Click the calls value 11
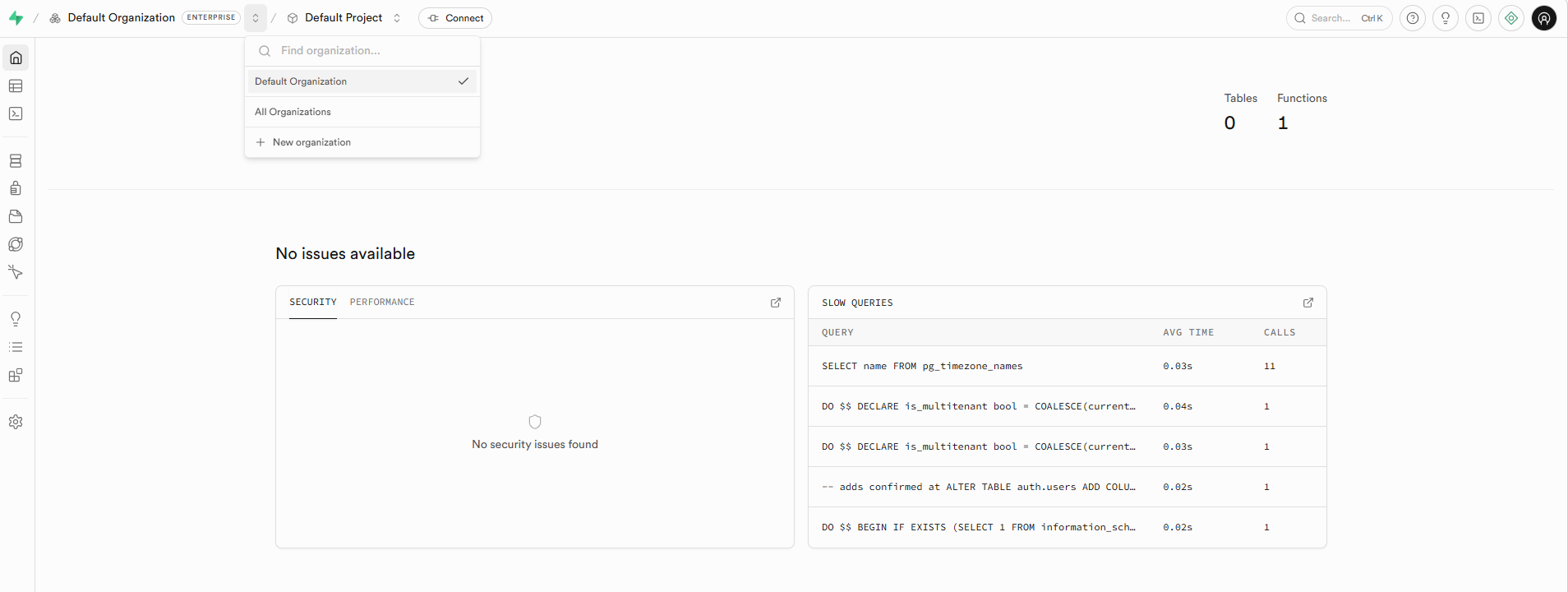The height and width of the screenshot is (592, 1568). [1270, 366]
